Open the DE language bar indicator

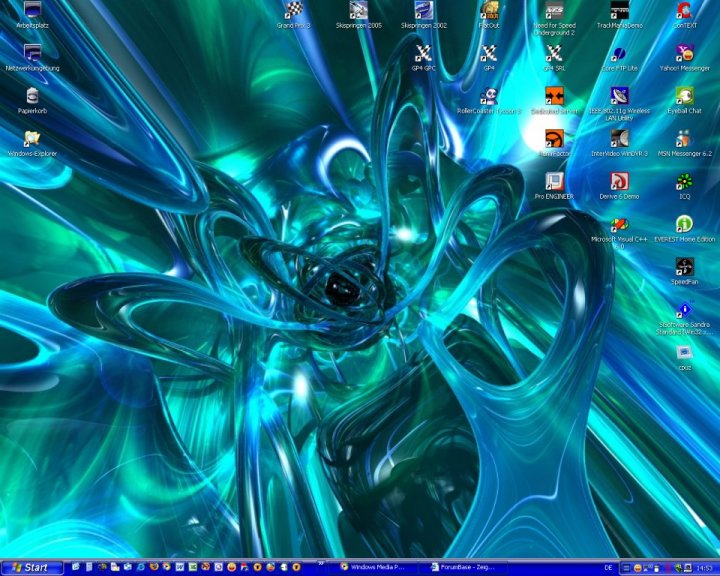click(x=608, y=568)
